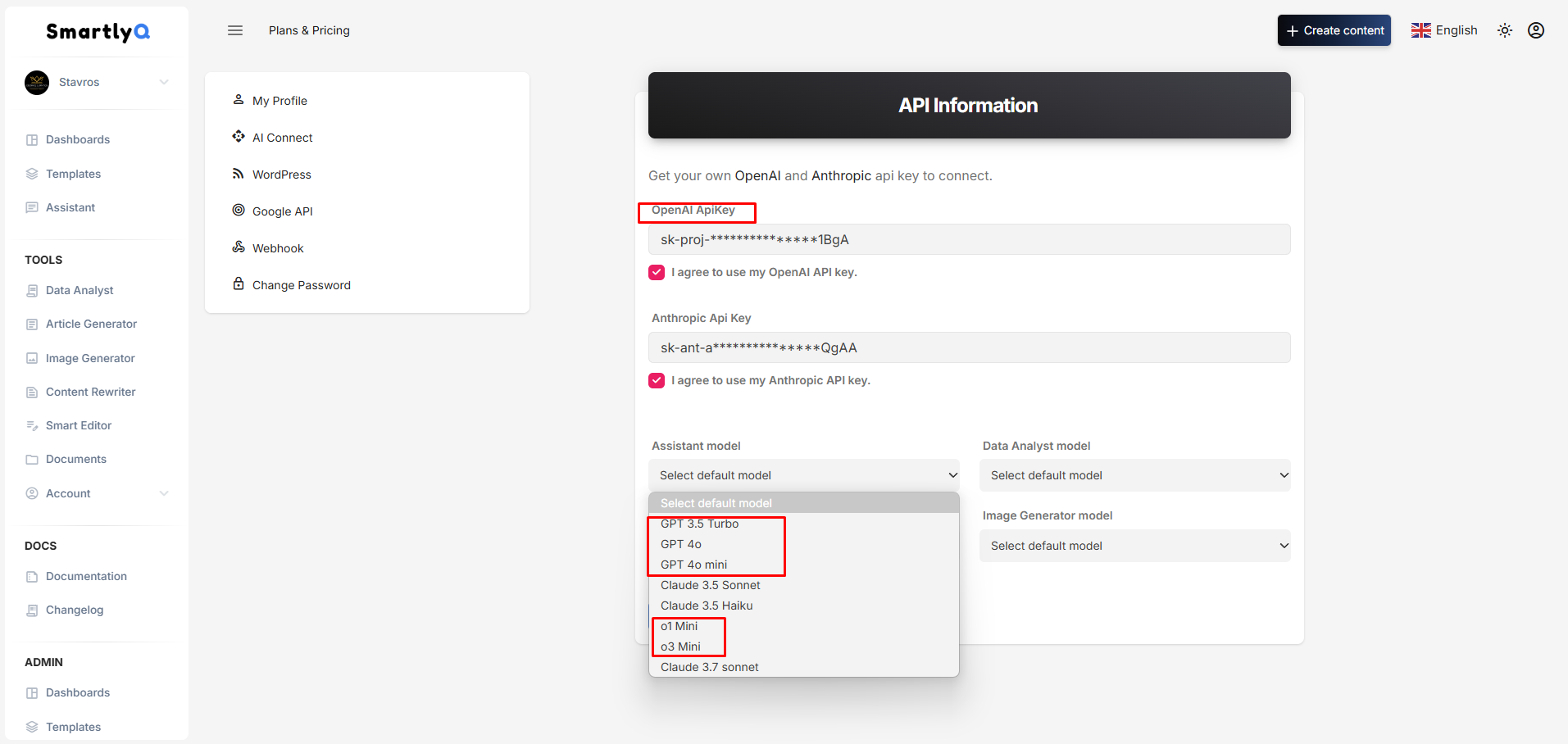This screenshot has height=744, width=1568.
Task: Open the Documents page
Action: point(76,460)
